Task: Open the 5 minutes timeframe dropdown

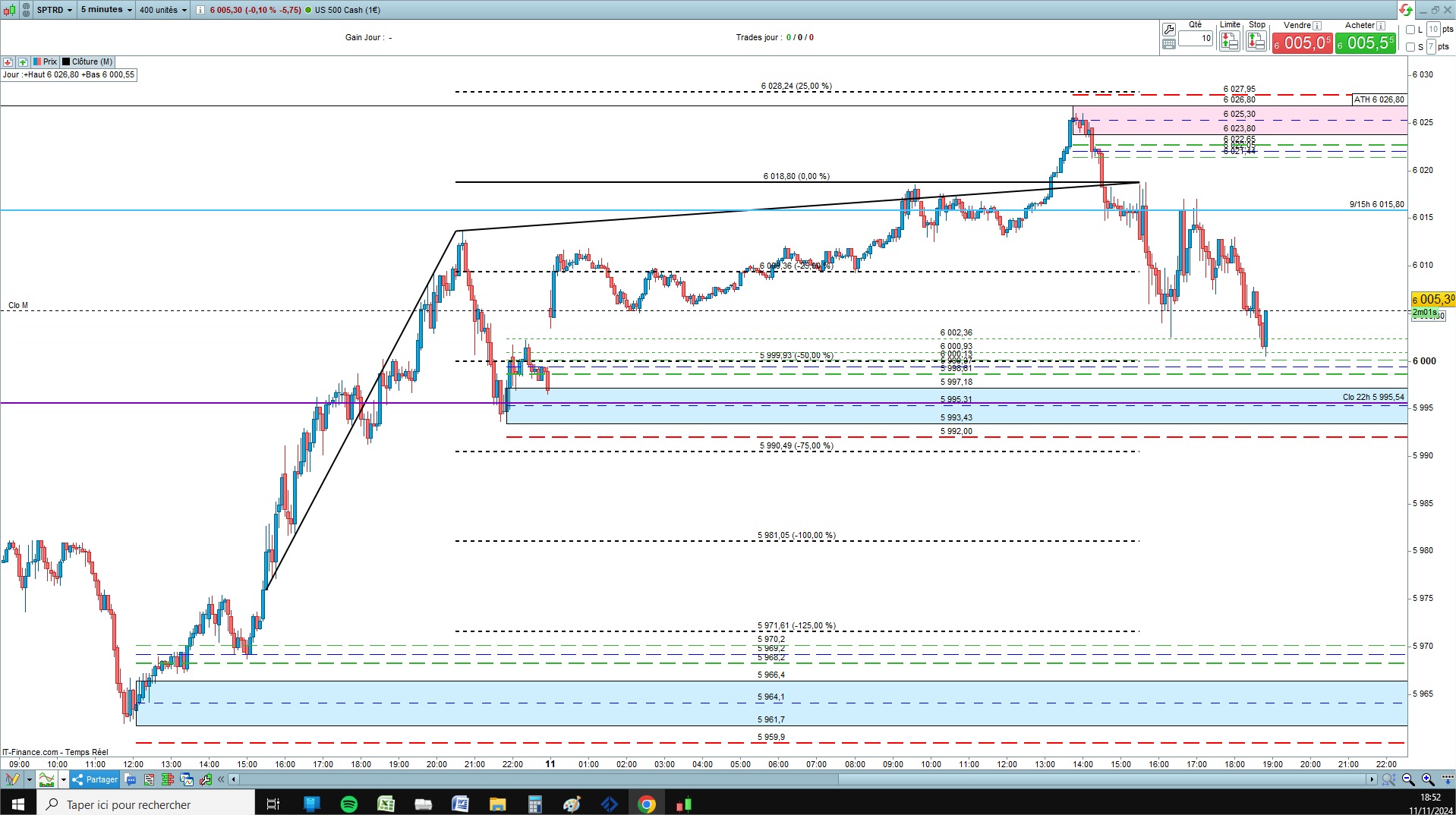Action: pos(106,10)
